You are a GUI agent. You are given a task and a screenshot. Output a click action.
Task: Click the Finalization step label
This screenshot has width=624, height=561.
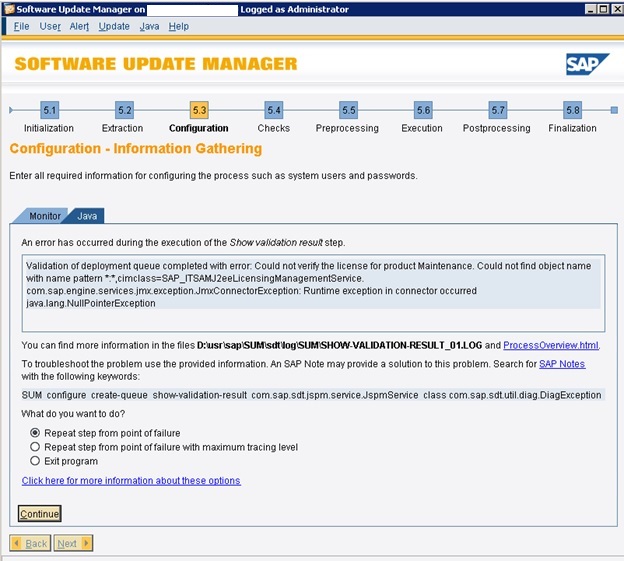tap(572, 128)
